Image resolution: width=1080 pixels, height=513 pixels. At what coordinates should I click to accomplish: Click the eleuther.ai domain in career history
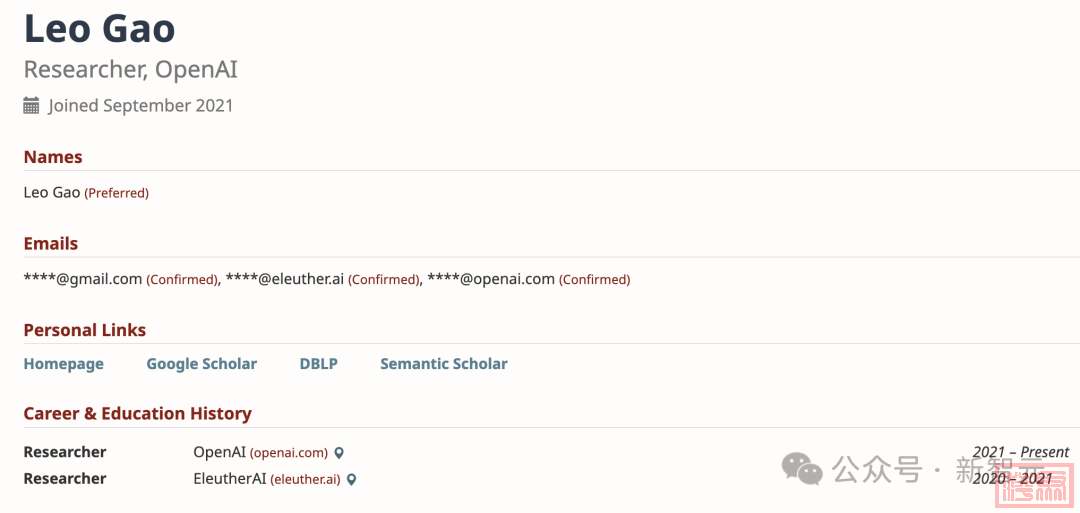305,480
